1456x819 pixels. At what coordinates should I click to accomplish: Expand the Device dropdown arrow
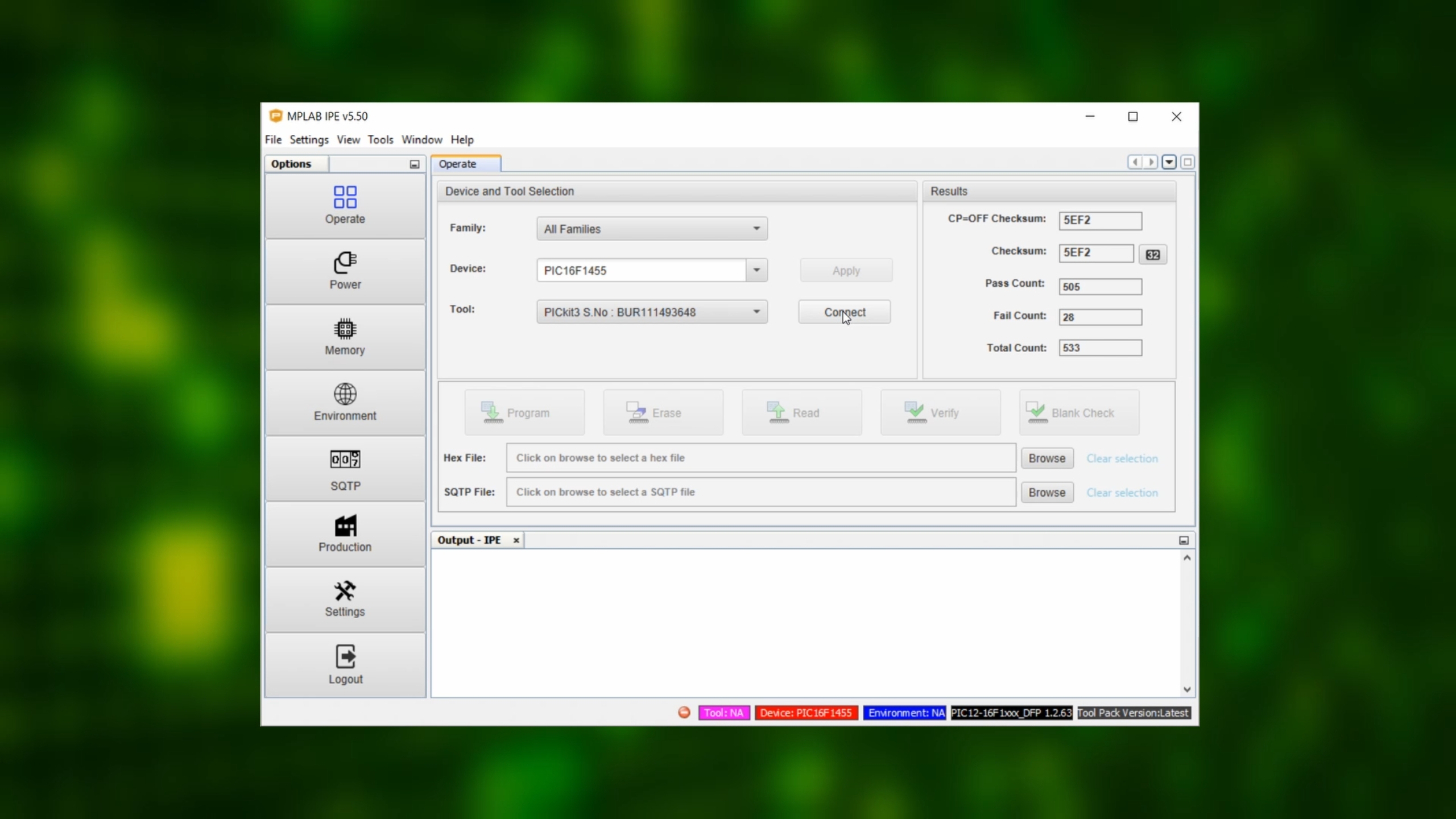[x=756, y=270]
